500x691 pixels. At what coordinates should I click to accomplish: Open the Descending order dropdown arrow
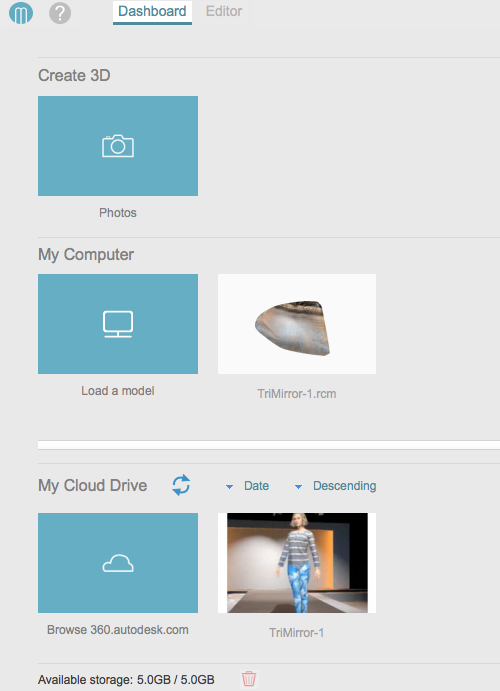coord(298,487)
